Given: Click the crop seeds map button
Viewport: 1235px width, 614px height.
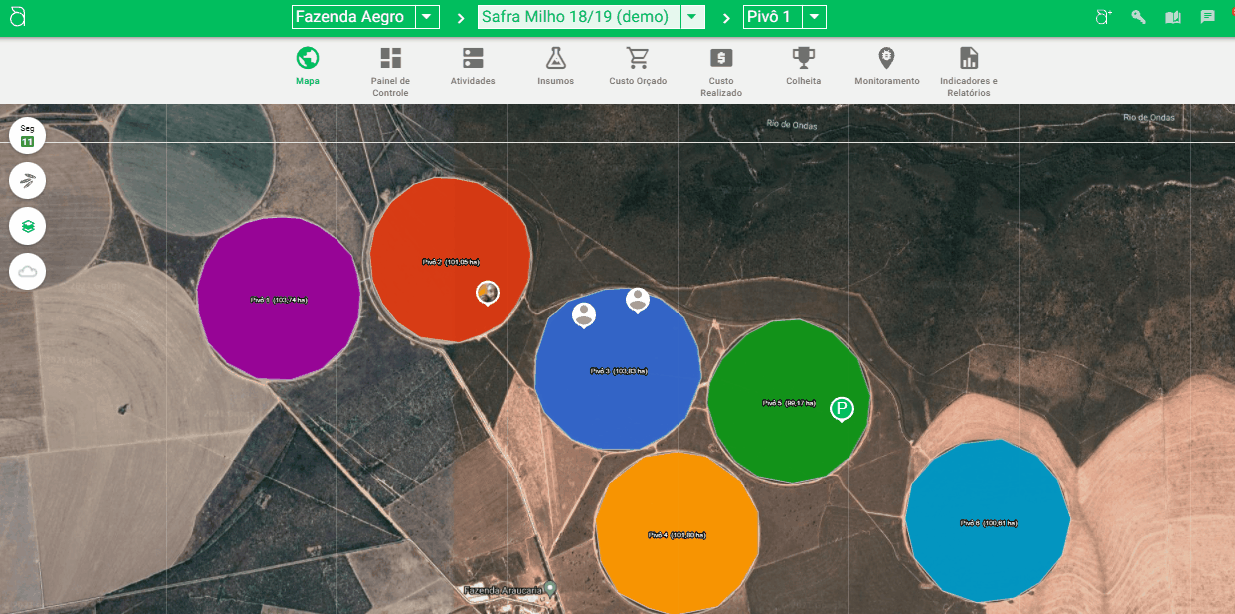Looking at the screenshot, I should [28, 181].
